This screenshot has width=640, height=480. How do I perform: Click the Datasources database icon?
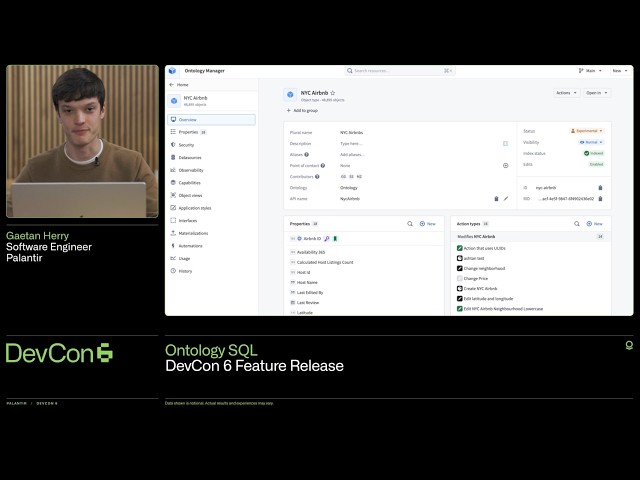tap(173, 157)
